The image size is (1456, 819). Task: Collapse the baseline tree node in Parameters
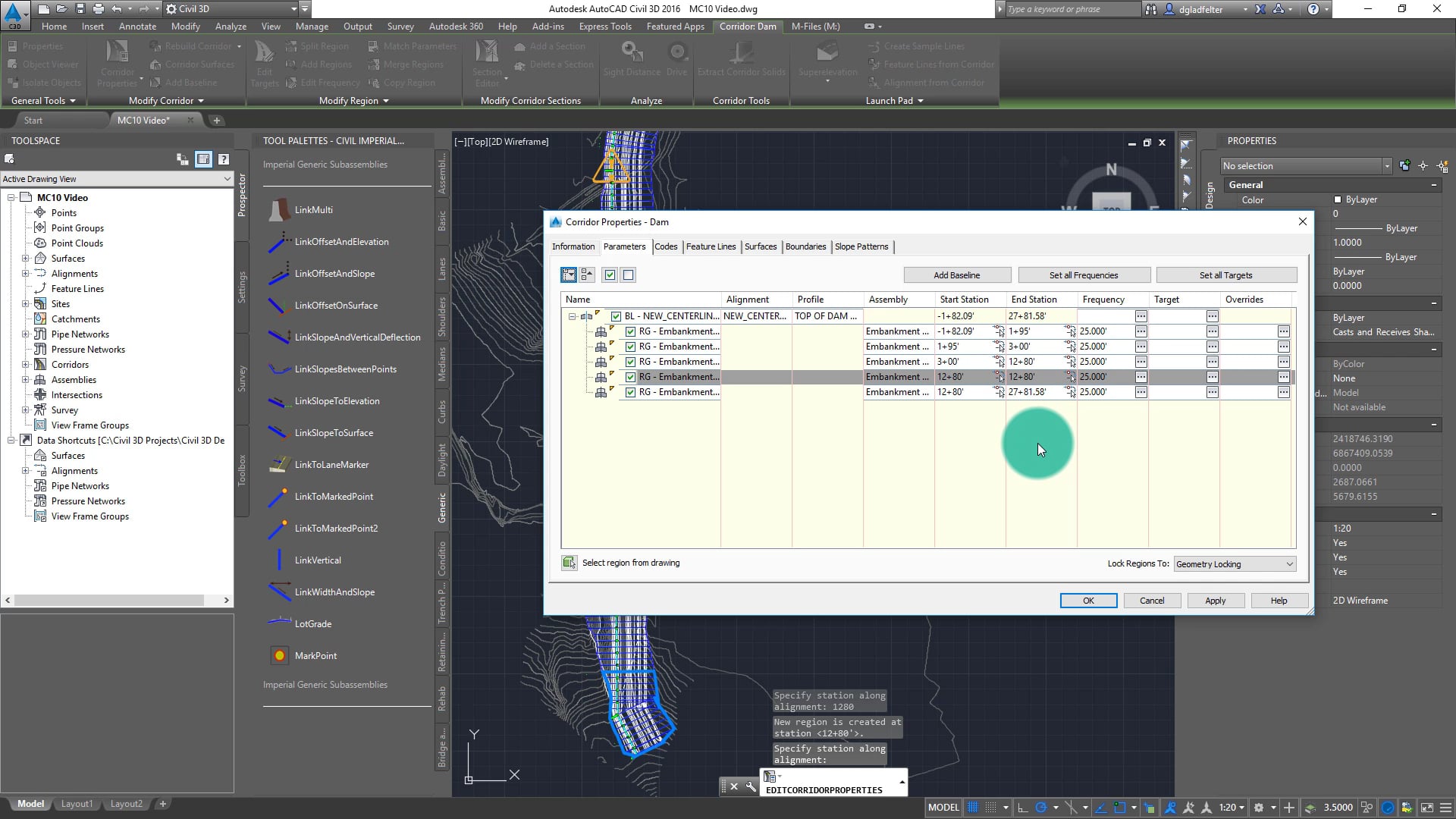(x=572, y=316)
